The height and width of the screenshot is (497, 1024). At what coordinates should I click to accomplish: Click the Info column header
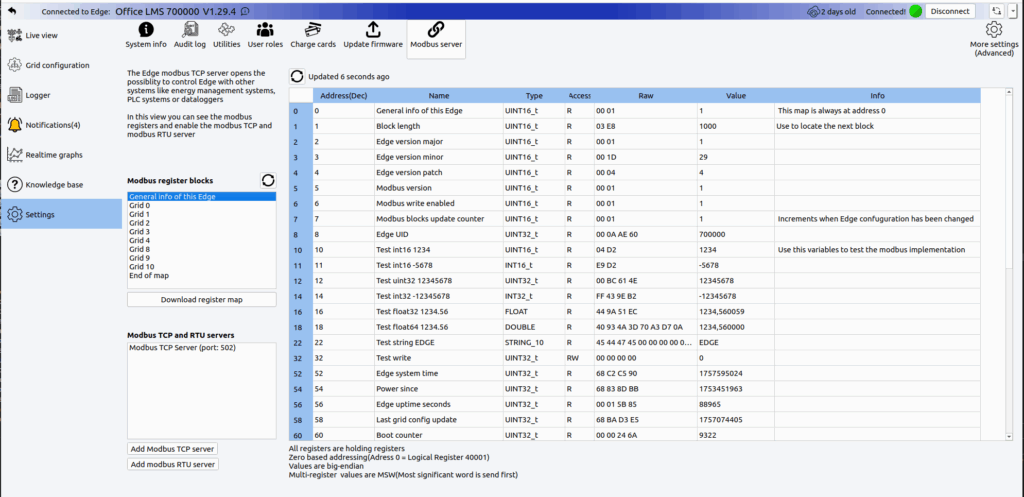[x=878, y=95]
